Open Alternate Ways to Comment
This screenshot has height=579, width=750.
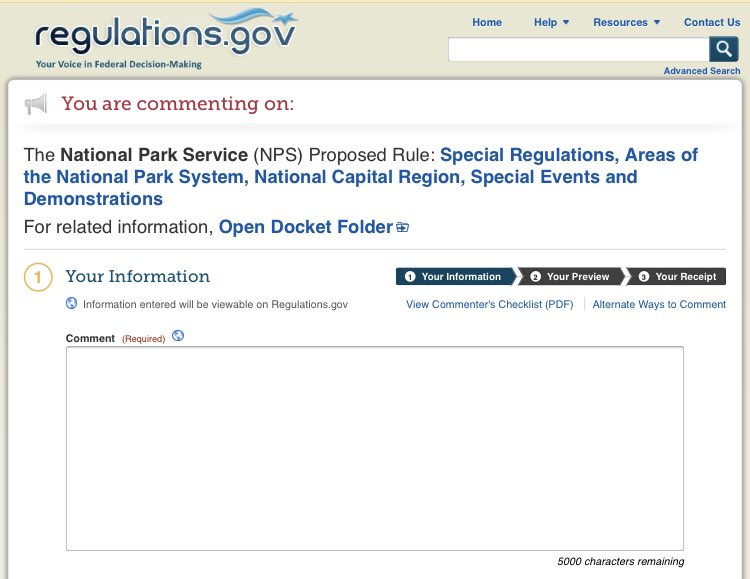click(x=659, y=304)
